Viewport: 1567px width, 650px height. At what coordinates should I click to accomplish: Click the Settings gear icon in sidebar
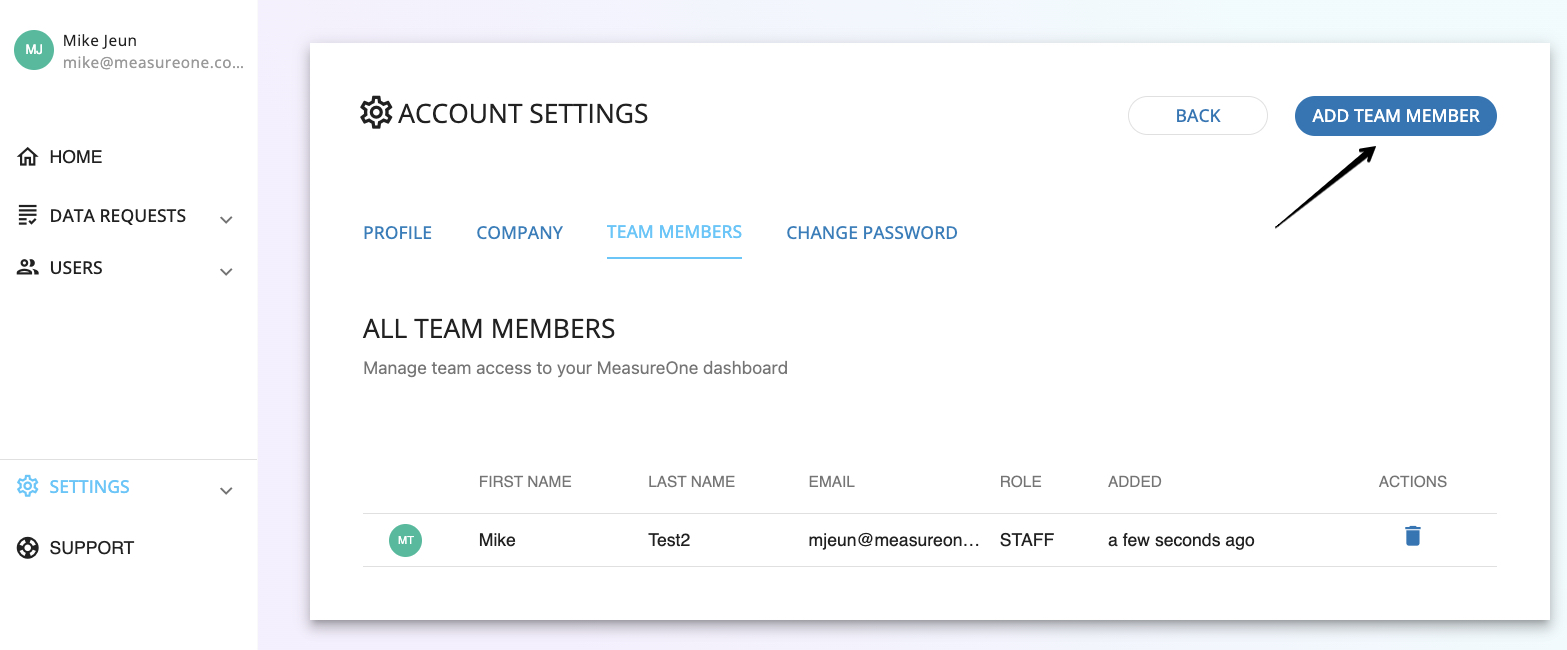(x=28, y=487)
